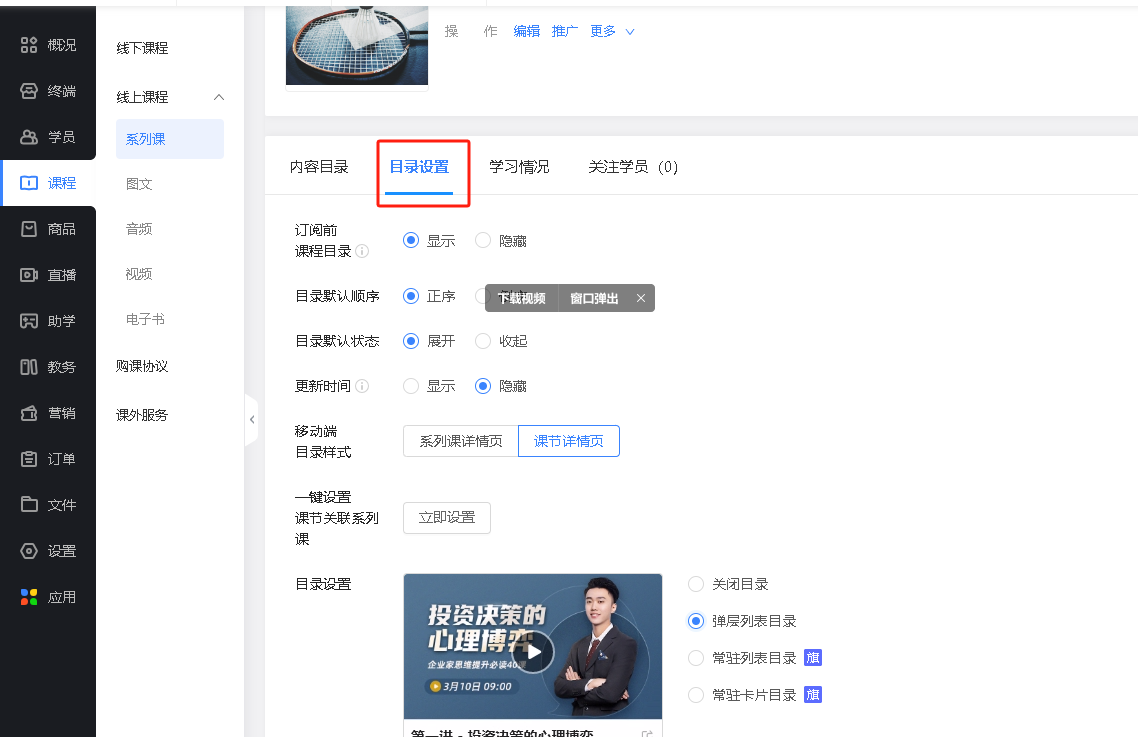Choose 收起 for 目录默认状态
Image resolution: width=1138 pixels, height=737 pixels.
(x=483, y=341)
